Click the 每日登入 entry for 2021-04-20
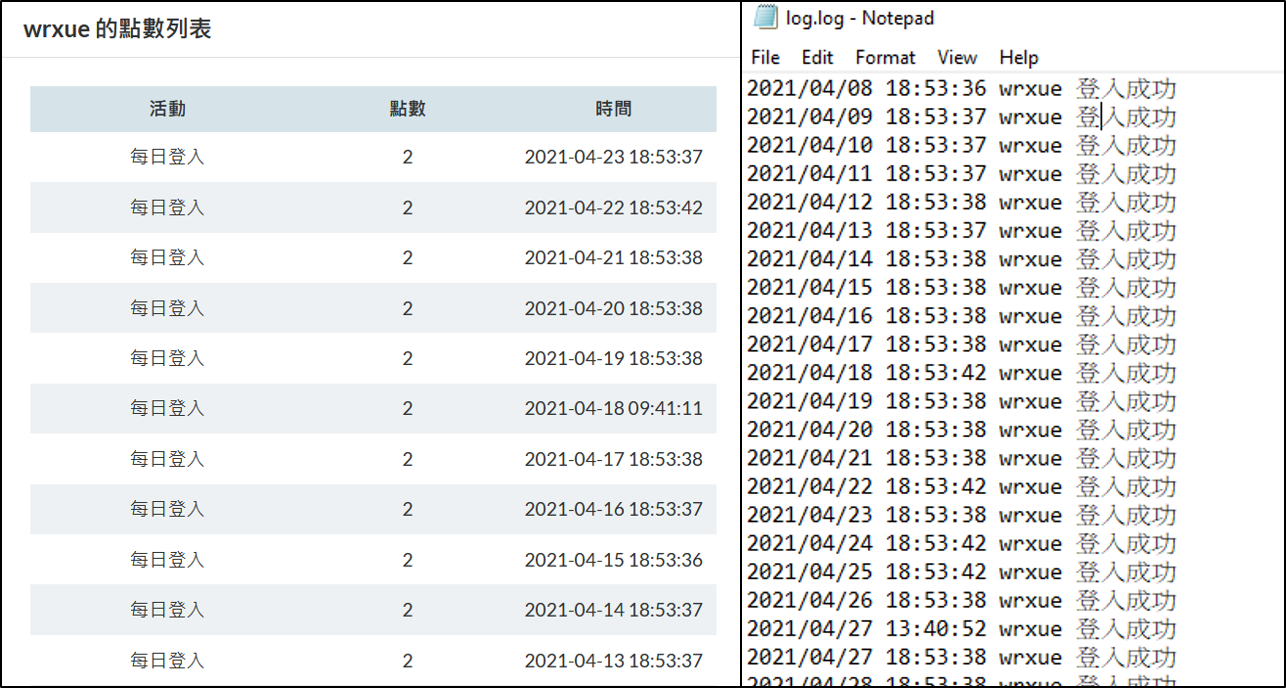The height and width of the screenshot is (688, 1286). (x=167, y=308)
